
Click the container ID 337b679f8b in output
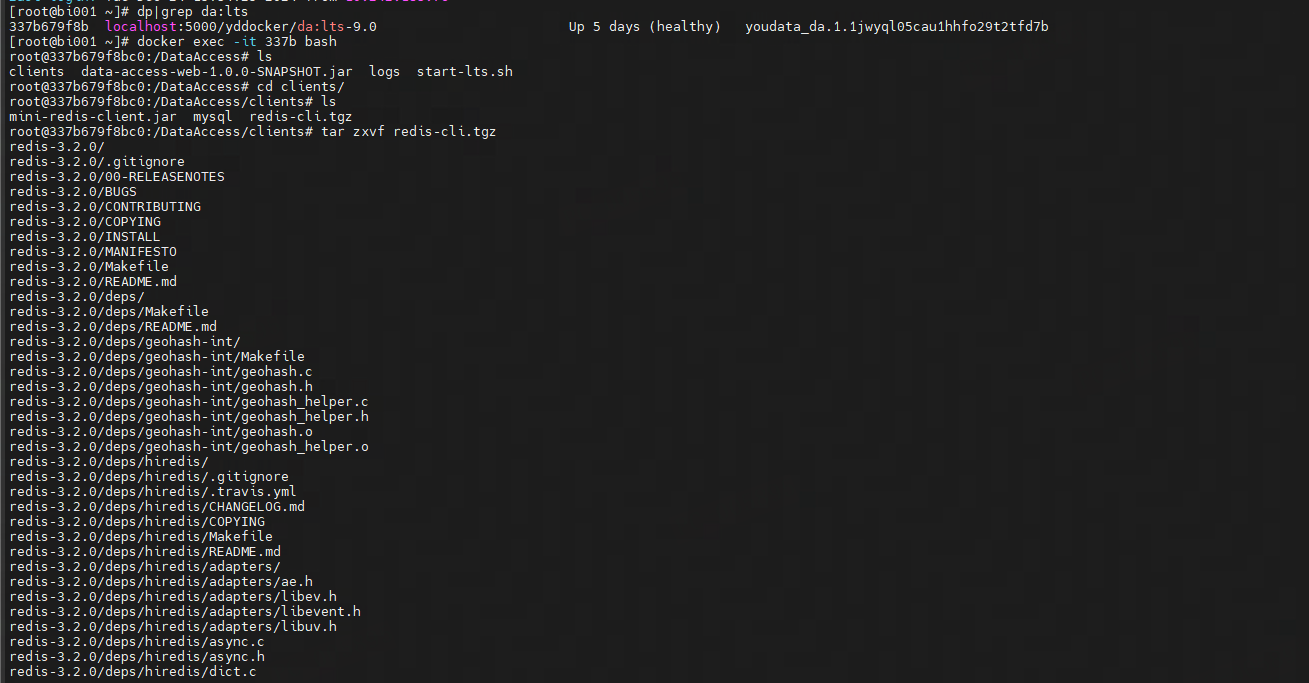pos(49,27)
